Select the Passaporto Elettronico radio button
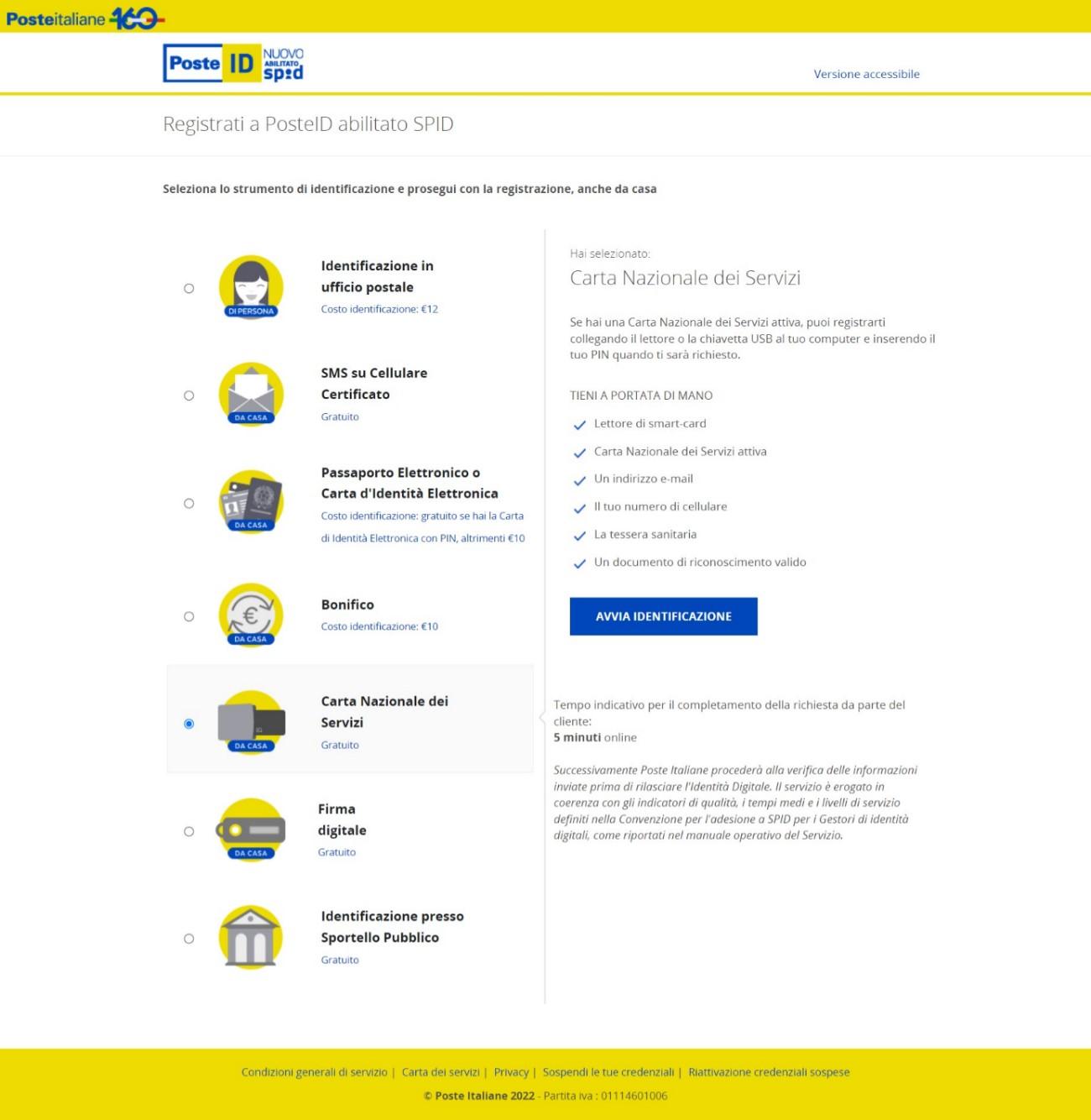 click(189, 503)
